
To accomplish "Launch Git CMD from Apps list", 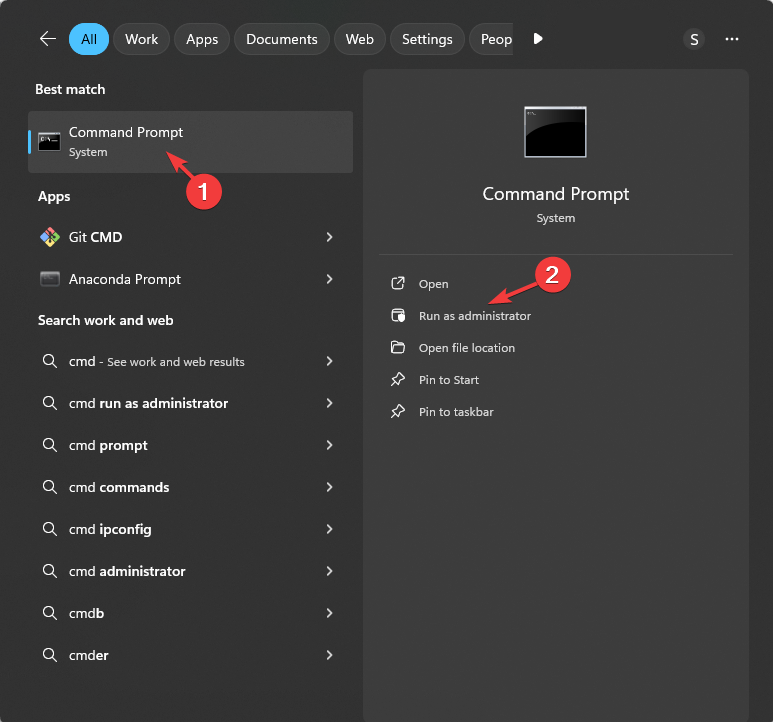I will pyautogui.click(x=190, y=237).
